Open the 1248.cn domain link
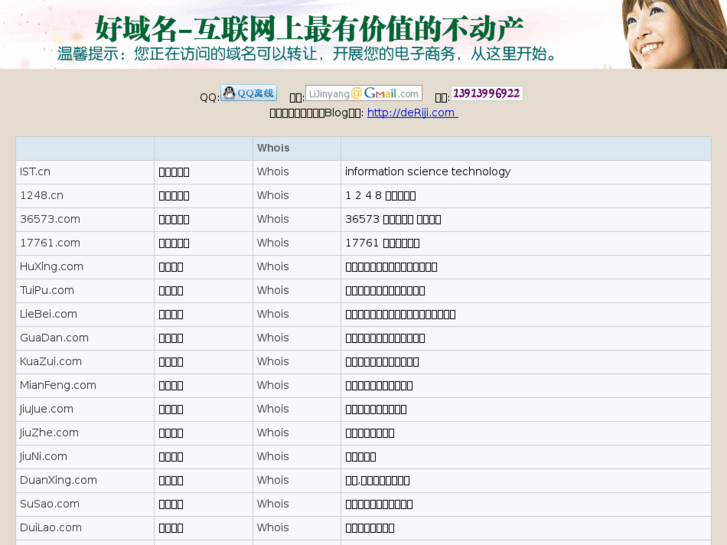The image size is (727, 545). click(42, 195)
